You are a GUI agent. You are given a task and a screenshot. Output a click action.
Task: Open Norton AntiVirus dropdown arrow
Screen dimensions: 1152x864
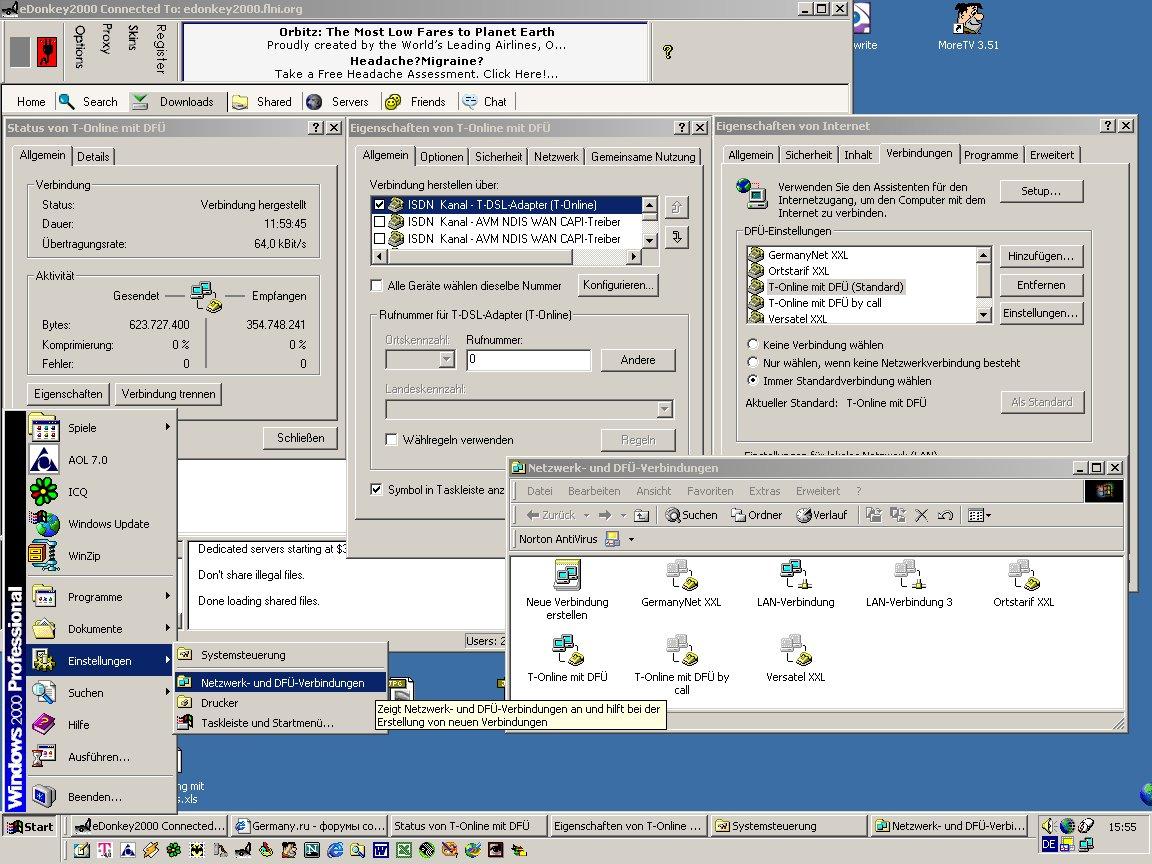point(631,539)
